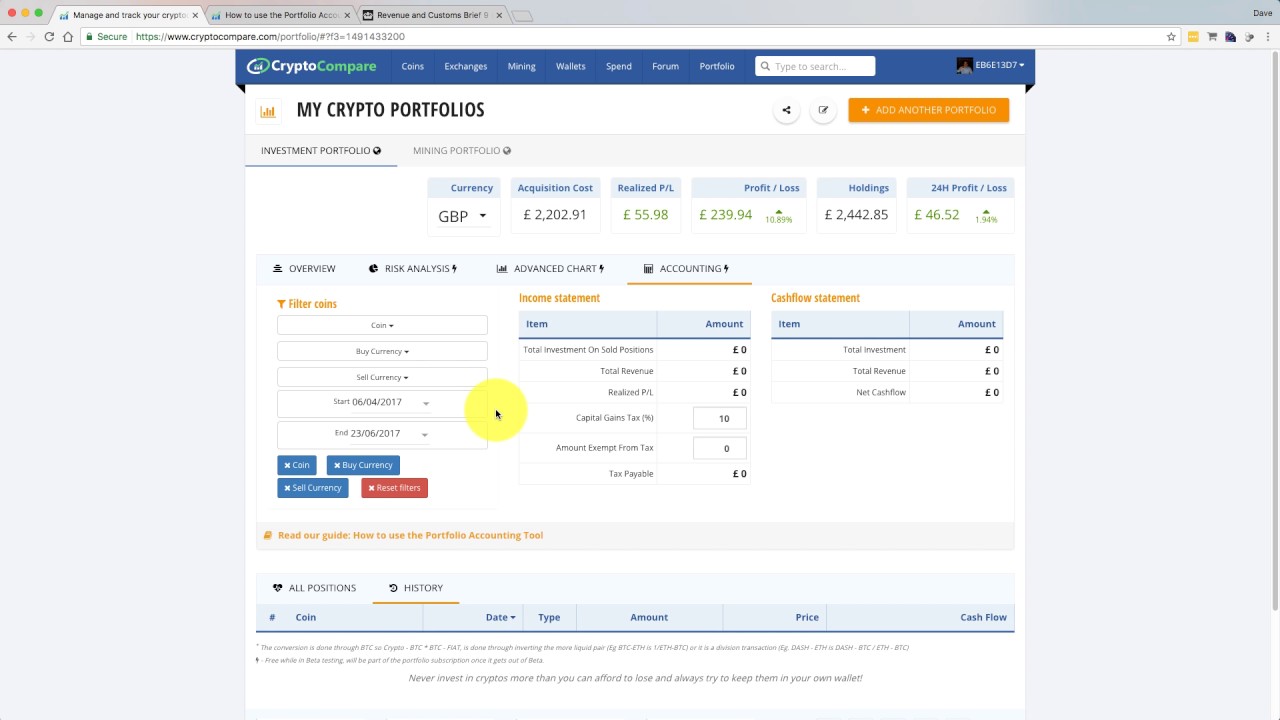Open the Portfolio Accounting Tool guide link

pyautogui.click(x=410, y=535)
